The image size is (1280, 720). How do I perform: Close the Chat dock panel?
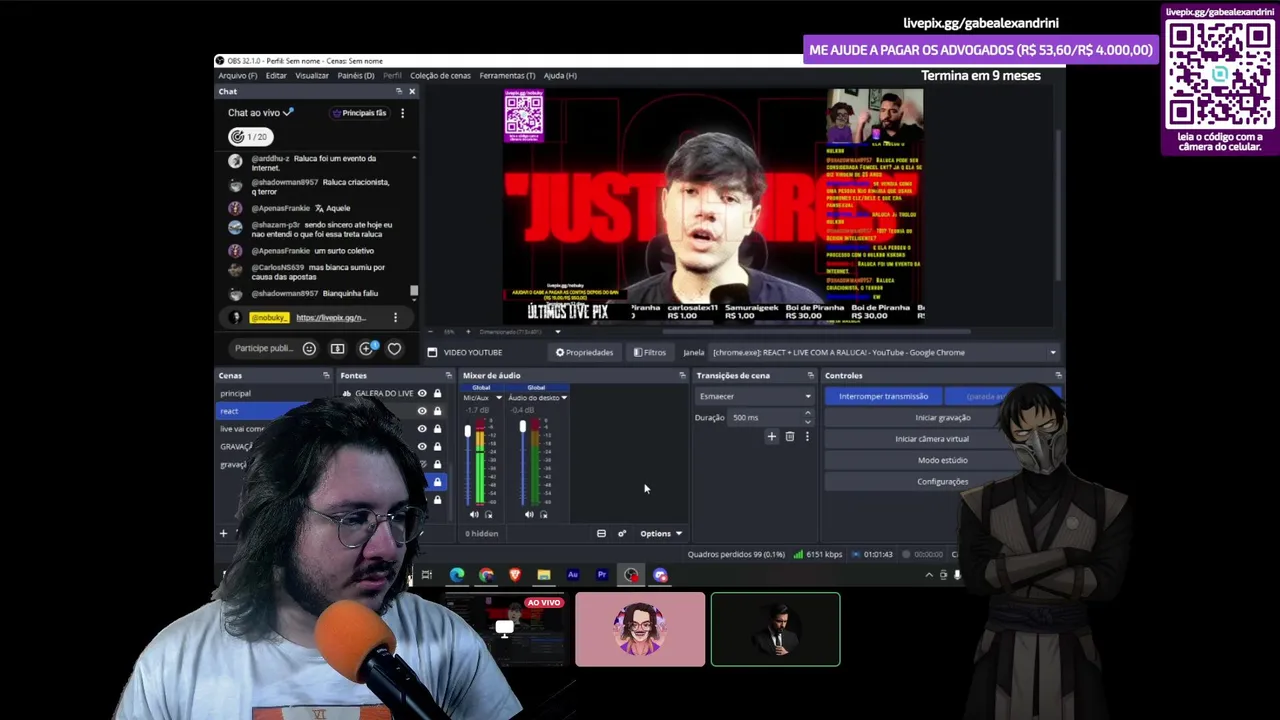click(412, 91)
